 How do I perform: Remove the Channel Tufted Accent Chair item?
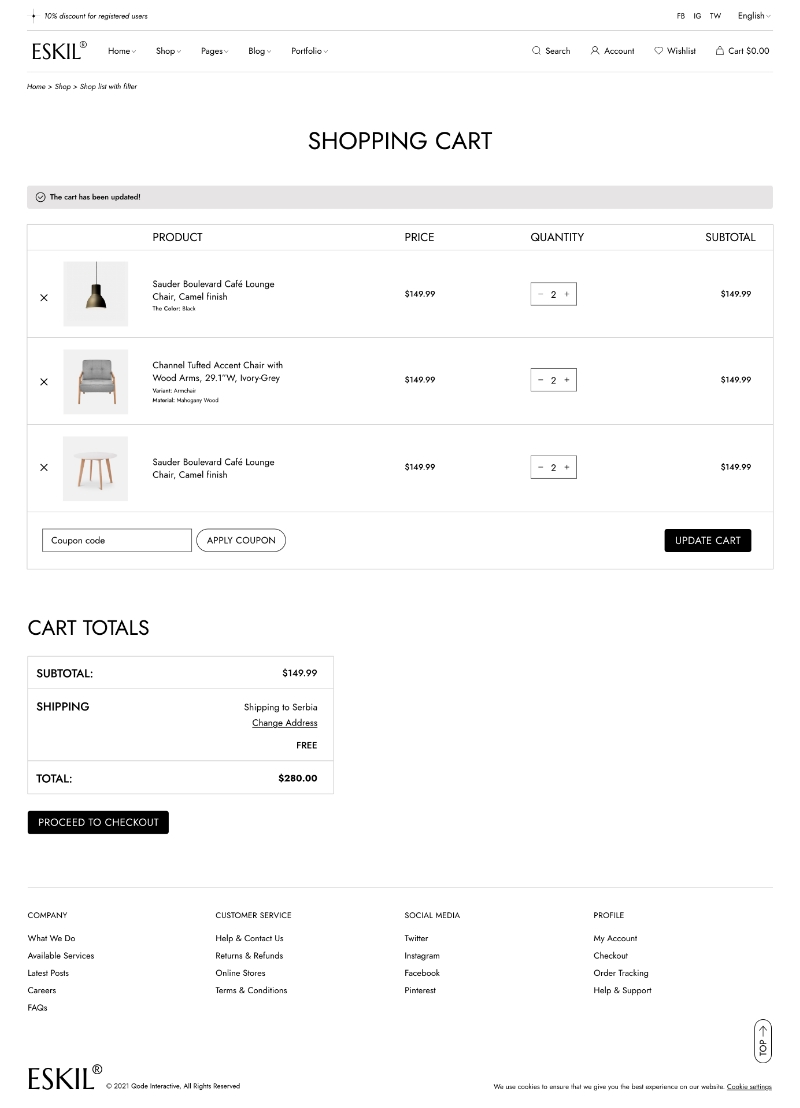coord(44,382)
